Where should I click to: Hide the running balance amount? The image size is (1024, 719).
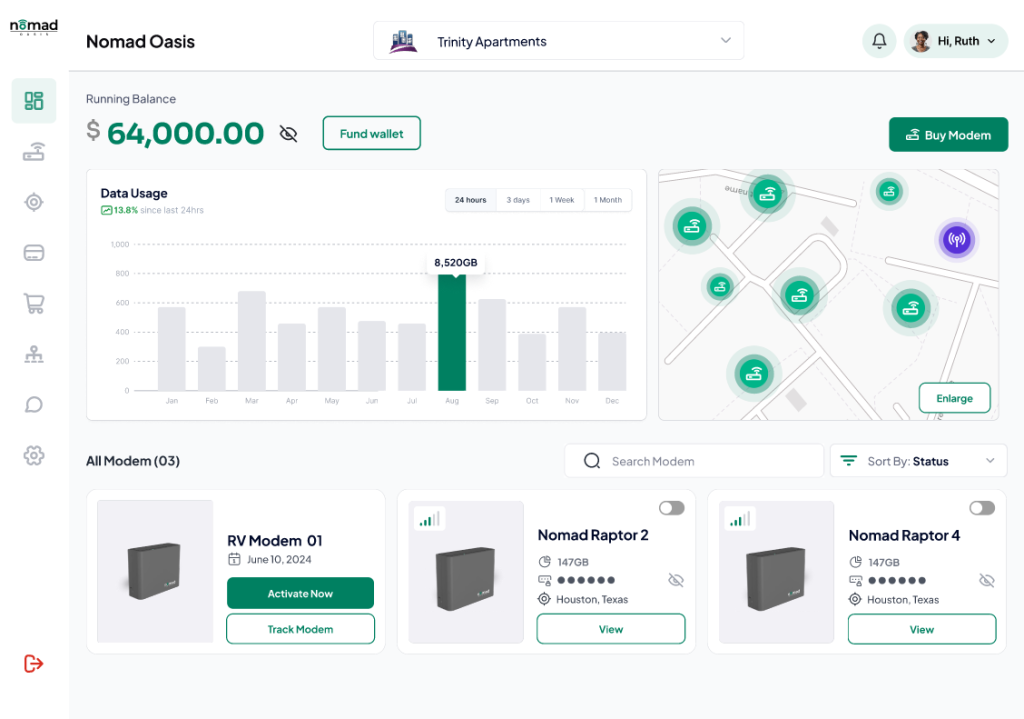point(288,134)
